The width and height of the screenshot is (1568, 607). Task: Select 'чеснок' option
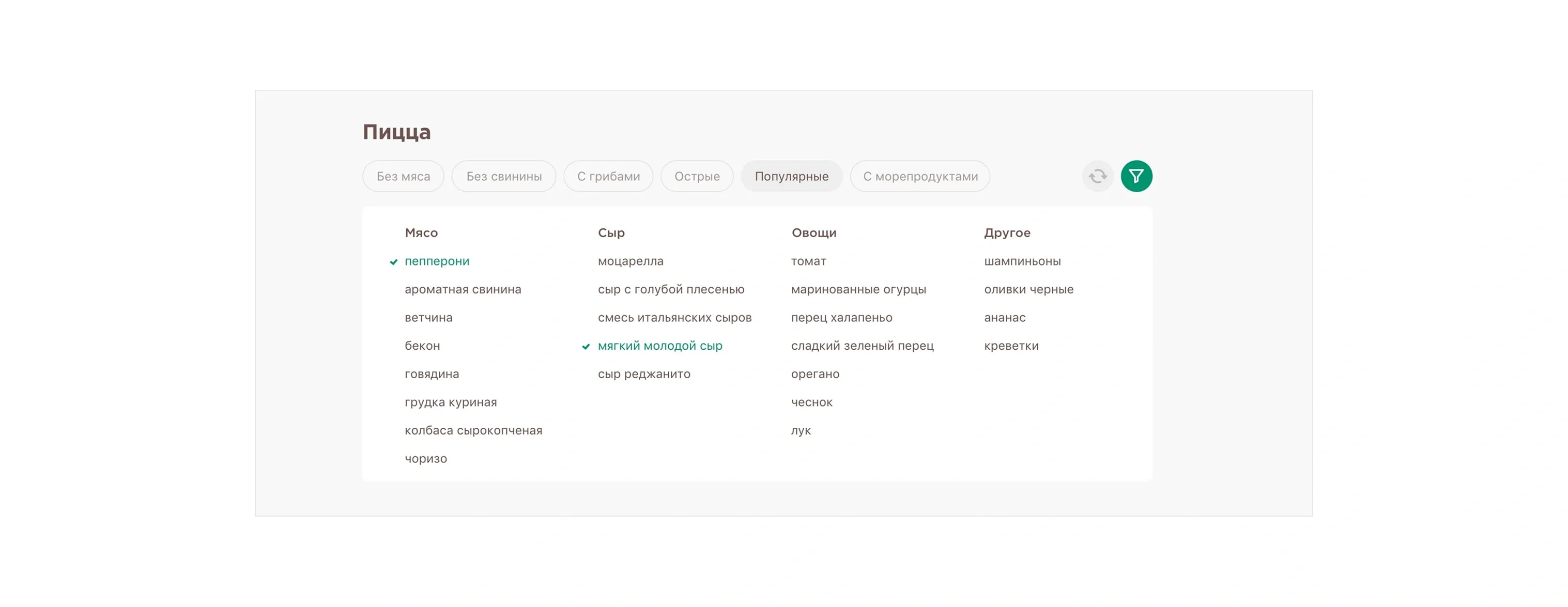click(x=811, y=402)
